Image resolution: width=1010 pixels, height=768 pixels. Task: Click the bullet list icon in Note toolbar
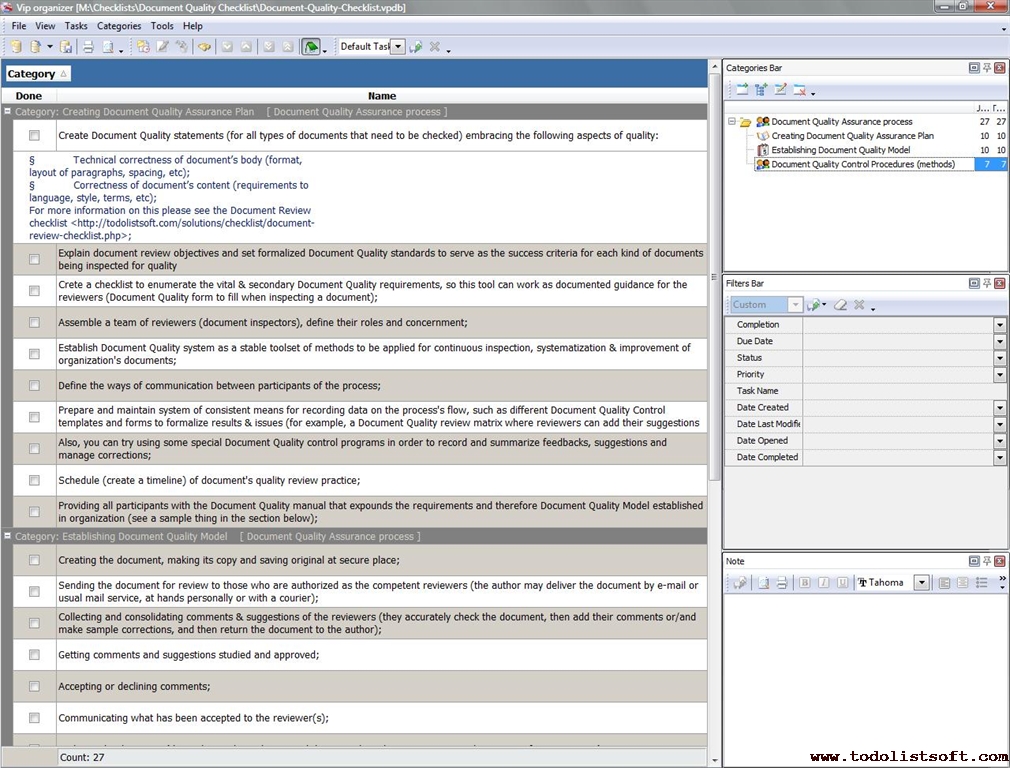(x=981, y=583)
